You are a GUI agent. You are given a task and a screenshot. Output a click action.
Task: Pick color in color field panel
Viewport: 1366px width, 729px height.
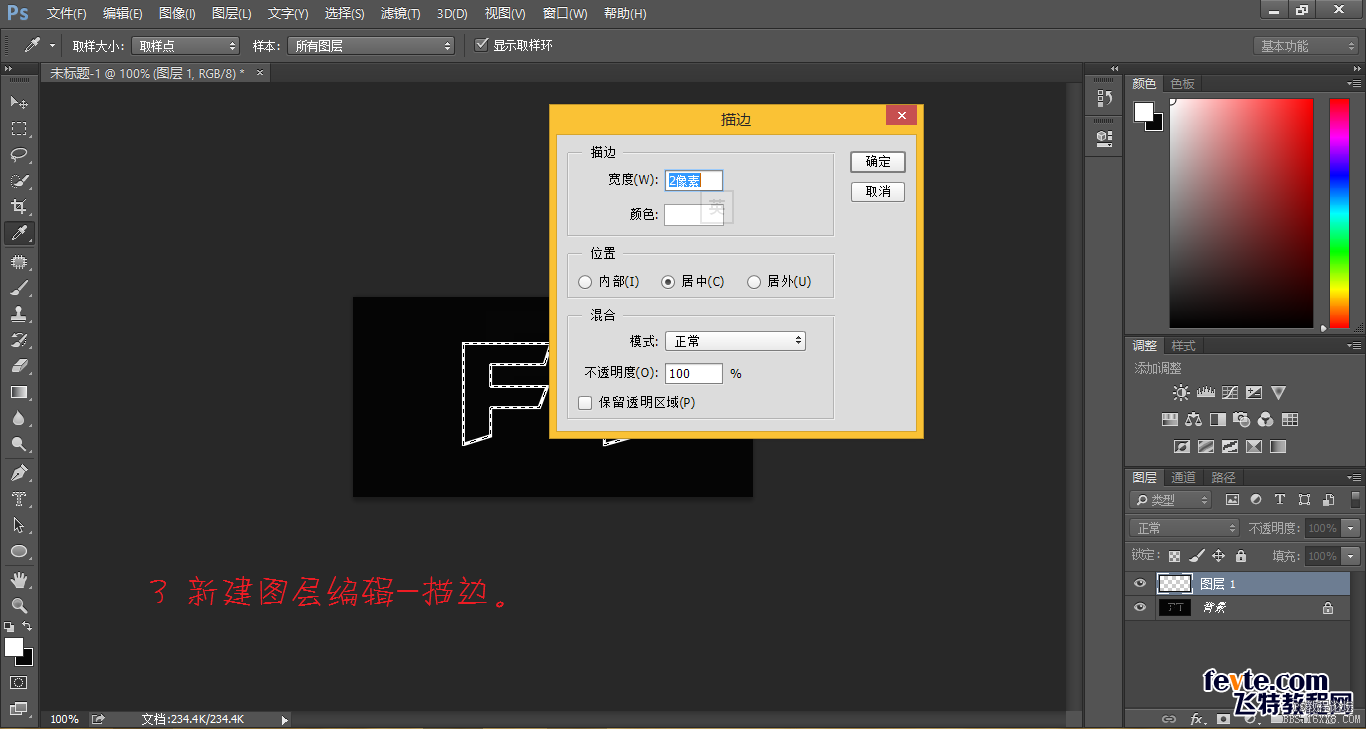1242,213
